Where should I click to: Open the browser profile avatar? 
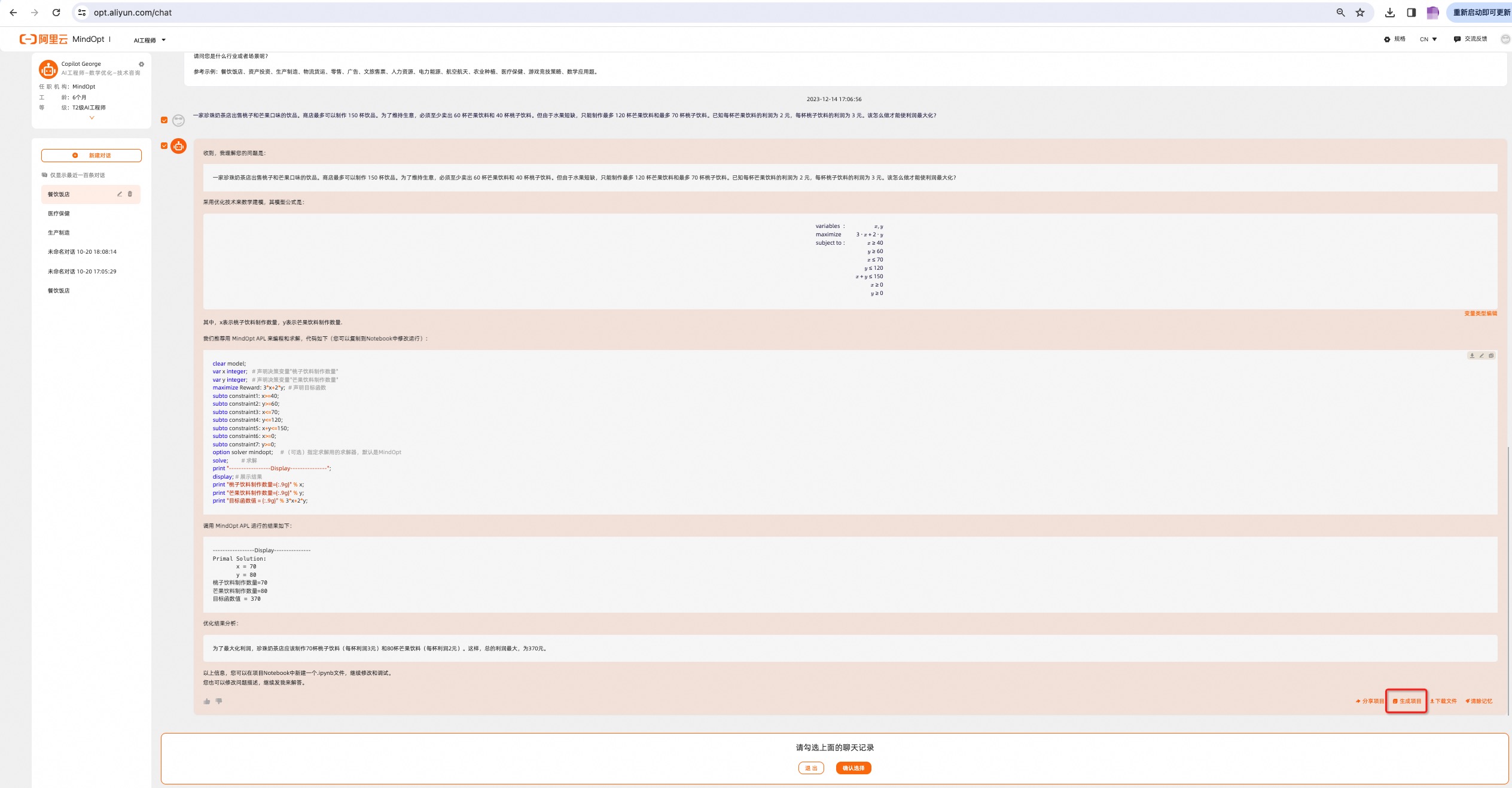(x=1432, y=13)
